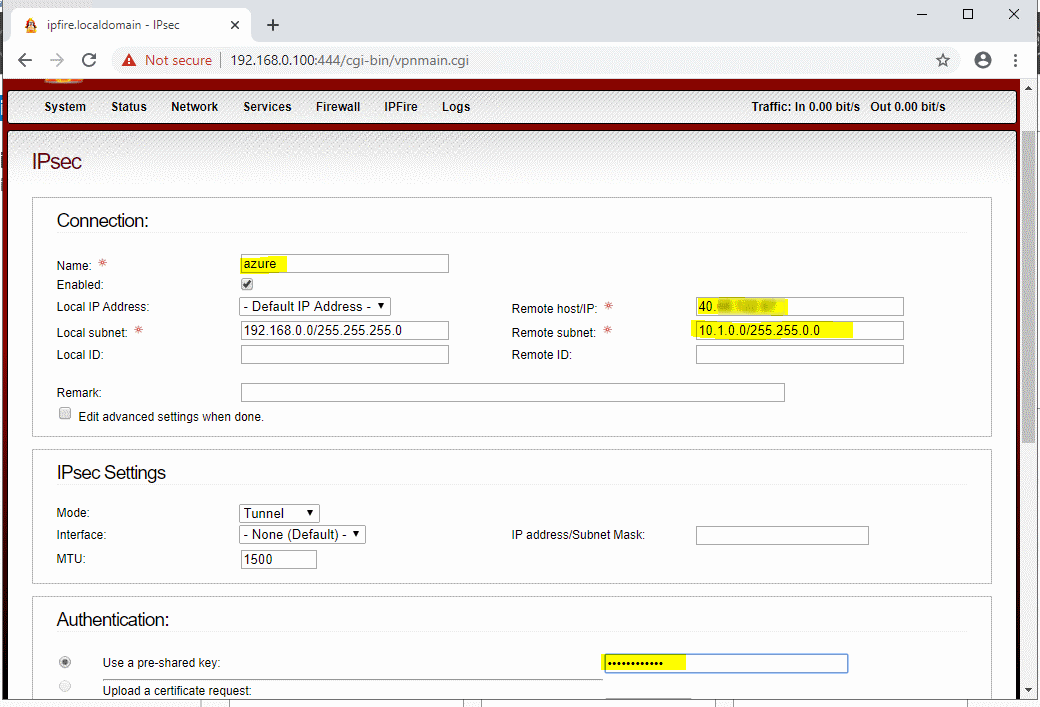This screenshot has width=1040, height=707.
Task: Open the Chrome profile account icon
Action: [x=982, y=60]
